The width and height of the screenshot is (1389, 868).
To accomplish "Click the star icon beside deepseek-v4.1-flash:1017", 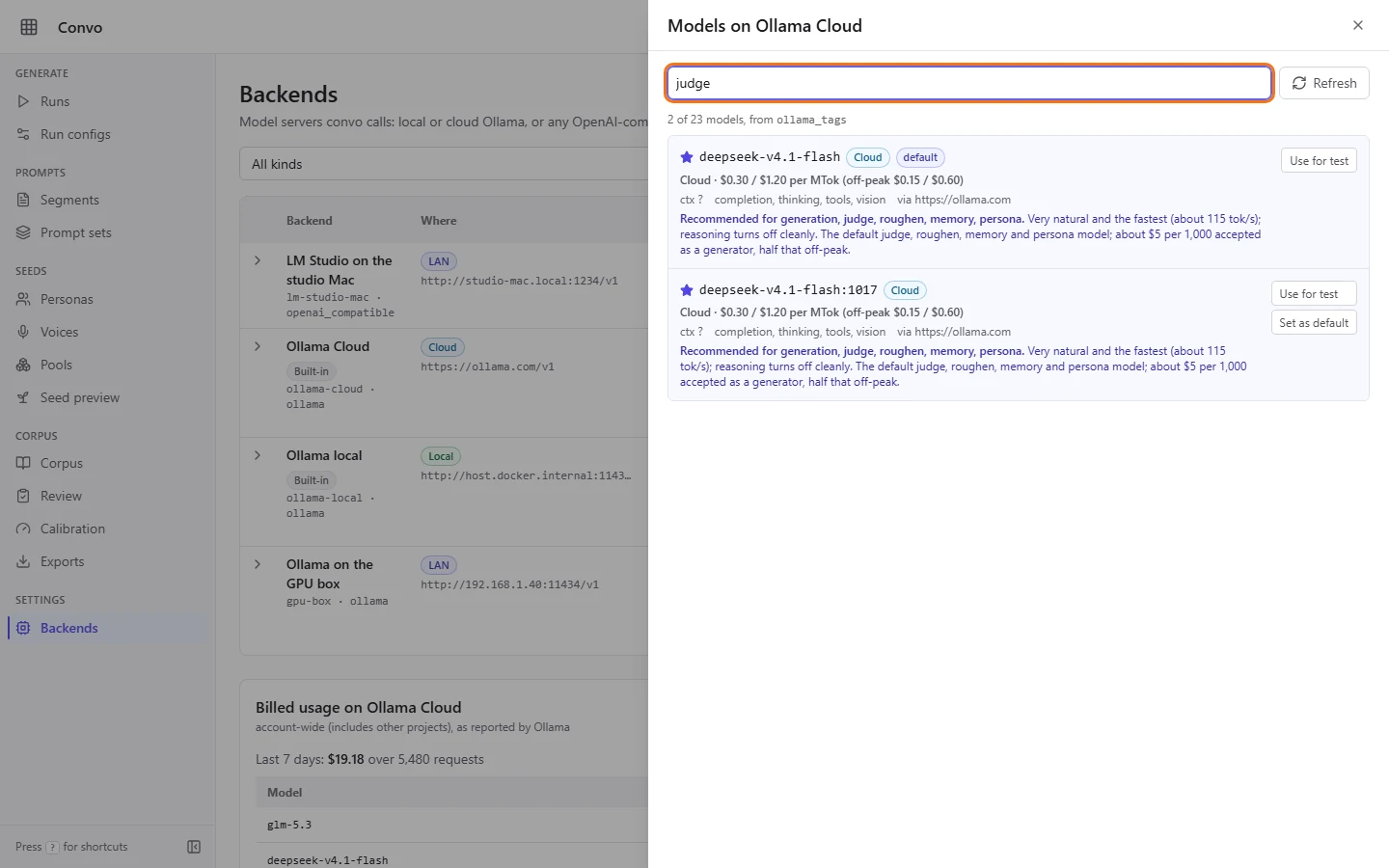I will click(687, 290).
